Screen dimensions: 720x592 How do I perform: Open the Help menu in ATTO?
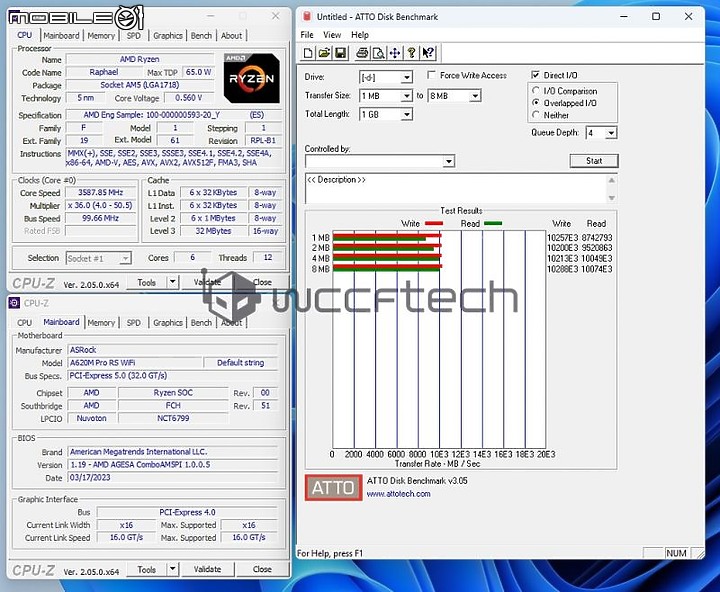pyautogui.click(x=360, y=35)
